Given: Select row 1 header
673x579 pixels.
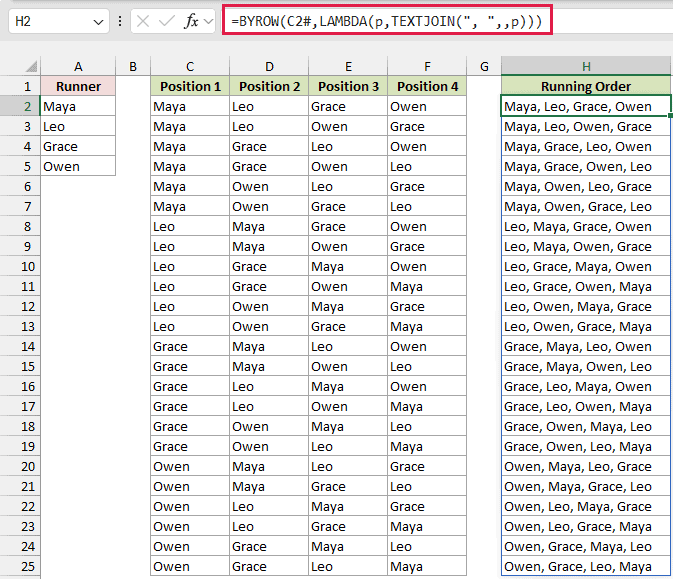Looking at the screenshot, I should coord(20,86).
